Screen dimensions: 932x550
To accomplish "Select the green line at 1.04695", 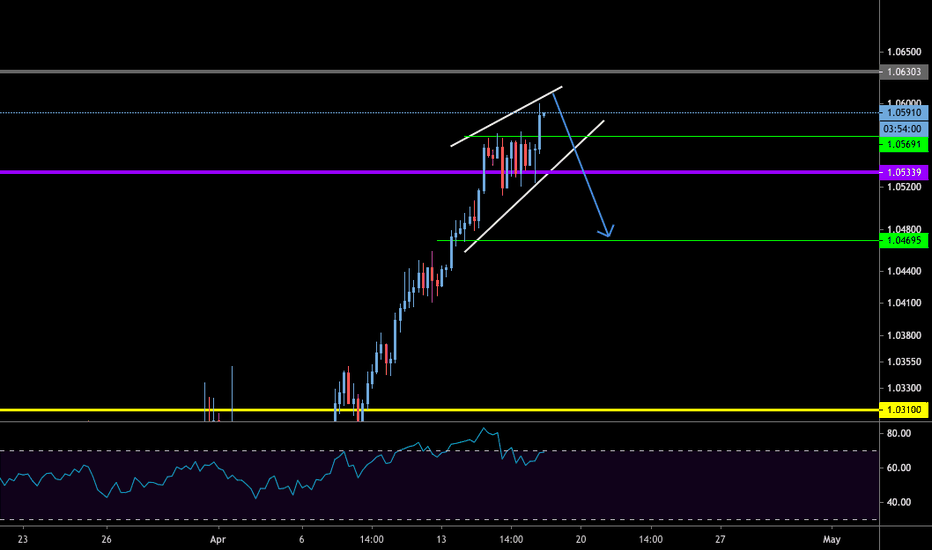I will [659, 241].
